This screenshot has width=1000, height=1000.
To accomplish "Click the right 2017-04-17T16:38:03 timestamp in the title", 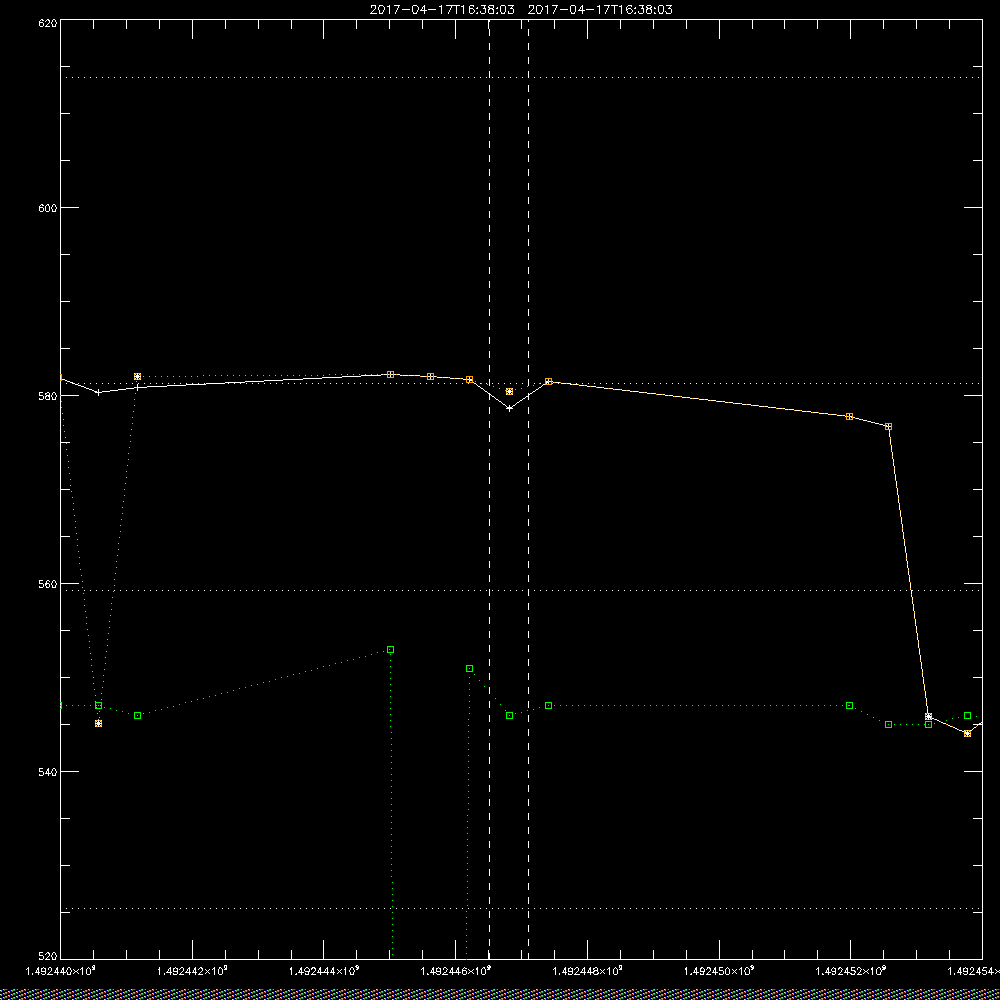I will pyautogui.click(x=600, y=10).
